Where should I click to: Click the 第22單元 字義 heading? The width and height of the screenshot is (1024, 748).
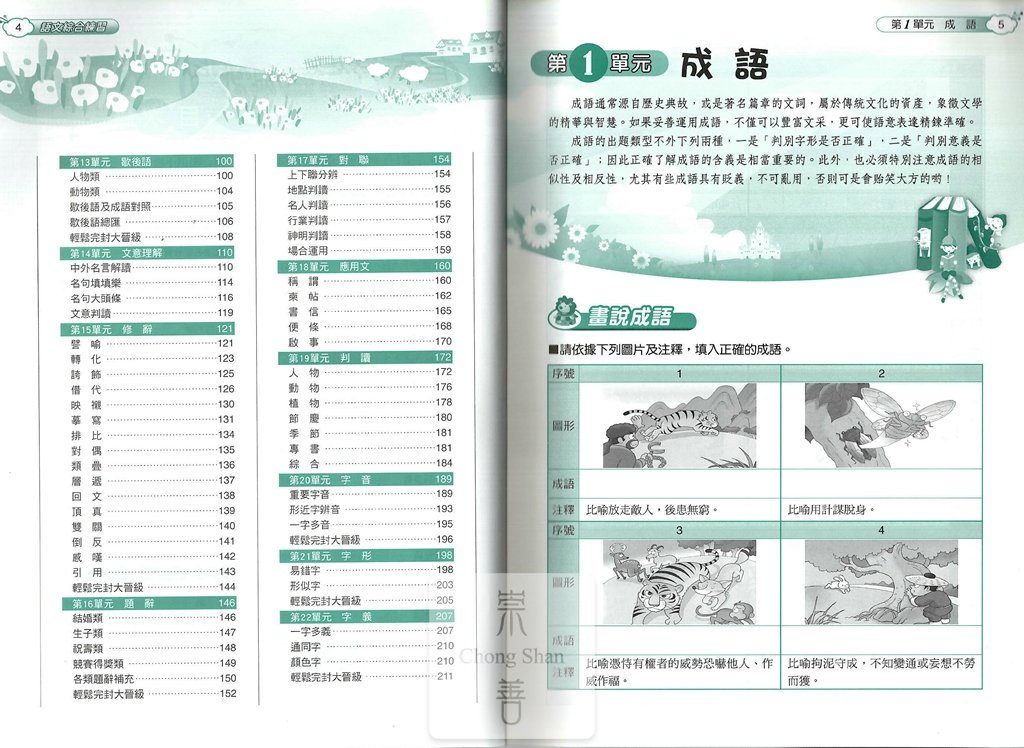point(366,616)
